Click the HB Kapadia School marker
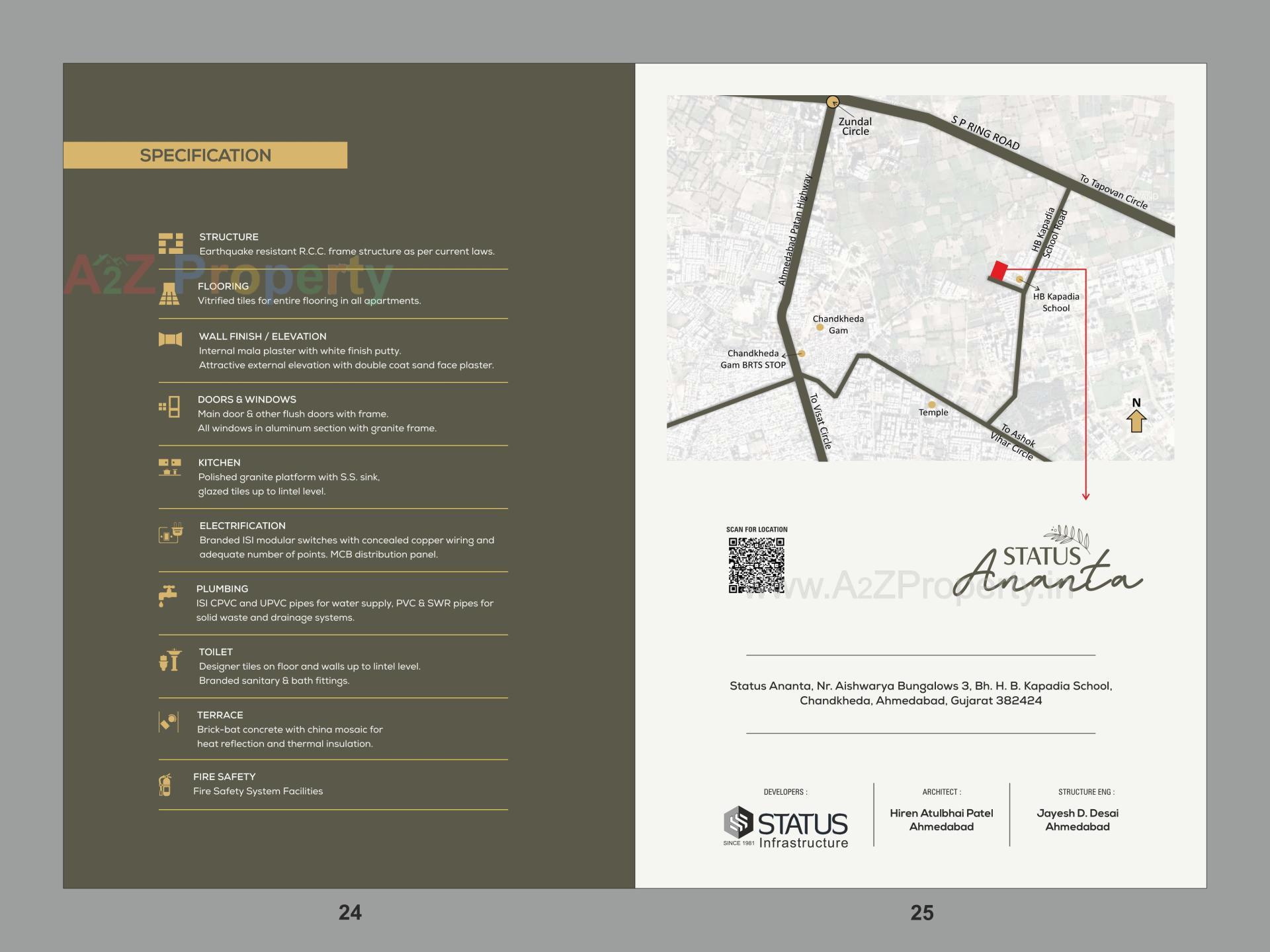Screen dimensions: 1270x952 pyautogui.click(x=1019, y=280)
